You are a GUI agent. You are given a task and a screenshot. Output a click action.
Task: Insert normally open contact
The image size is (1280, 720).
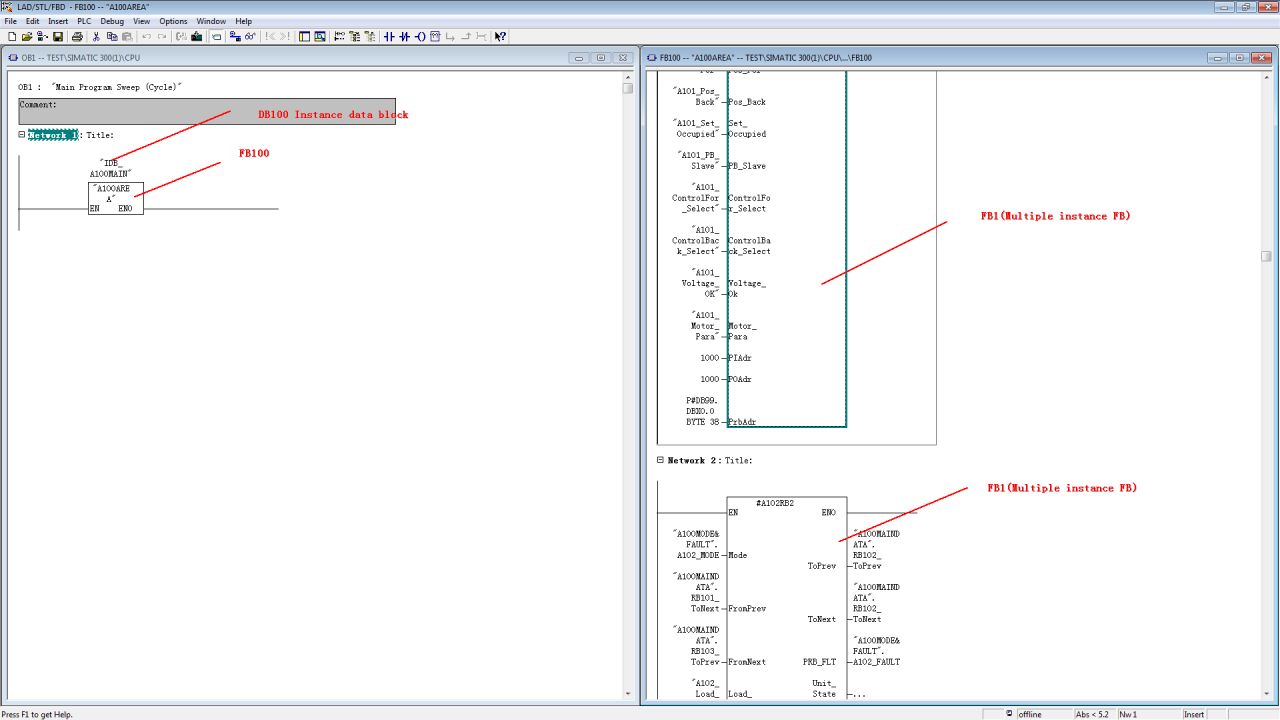tap(389, 36)
